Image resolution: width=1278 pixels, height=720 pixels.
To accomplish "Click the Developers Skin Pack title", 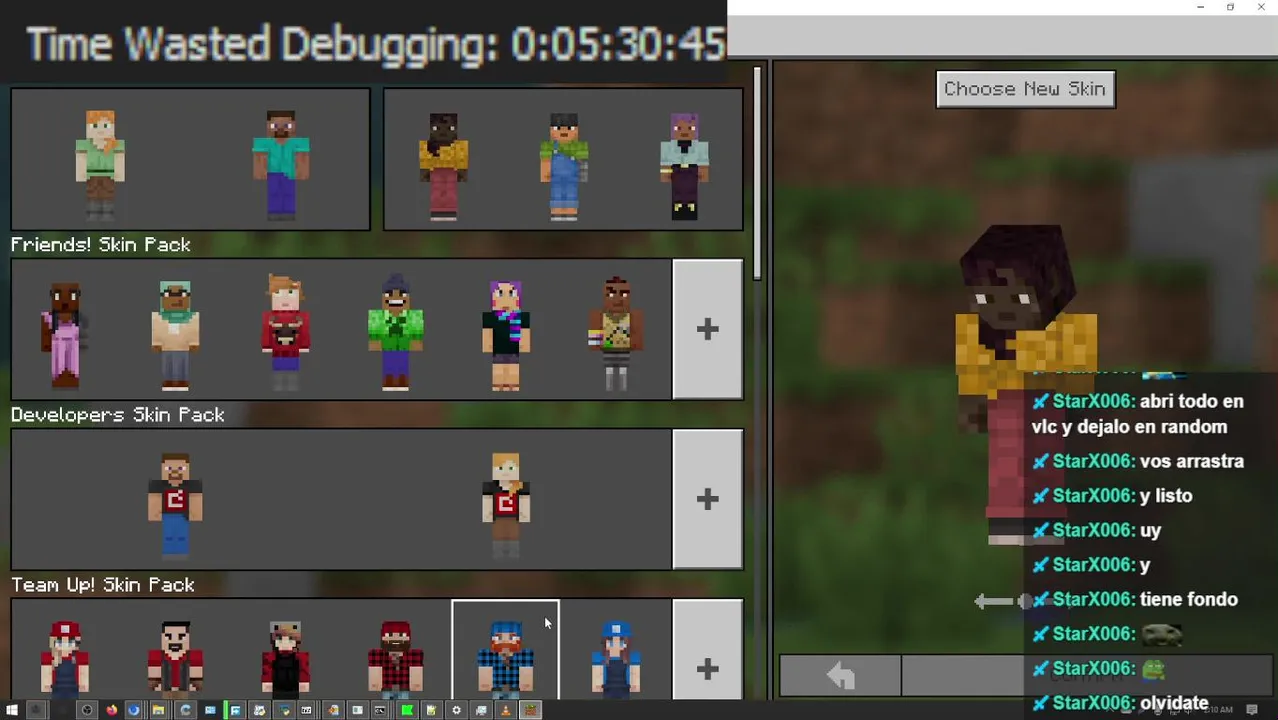I will pyautogui.click(x=117, y=414).
